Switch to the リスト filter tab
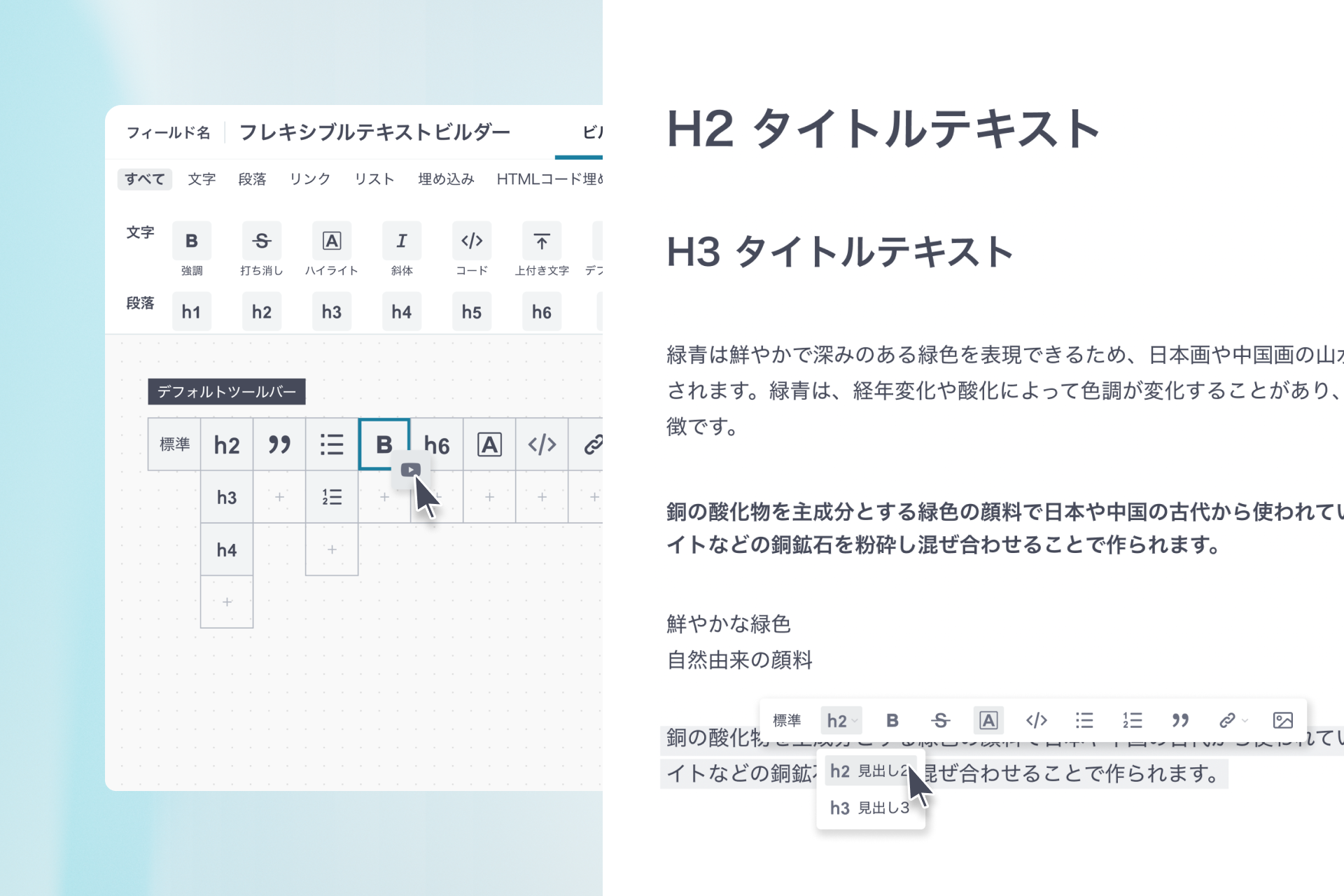Viewport: 1344px width, 896px height. click(374, 179)
